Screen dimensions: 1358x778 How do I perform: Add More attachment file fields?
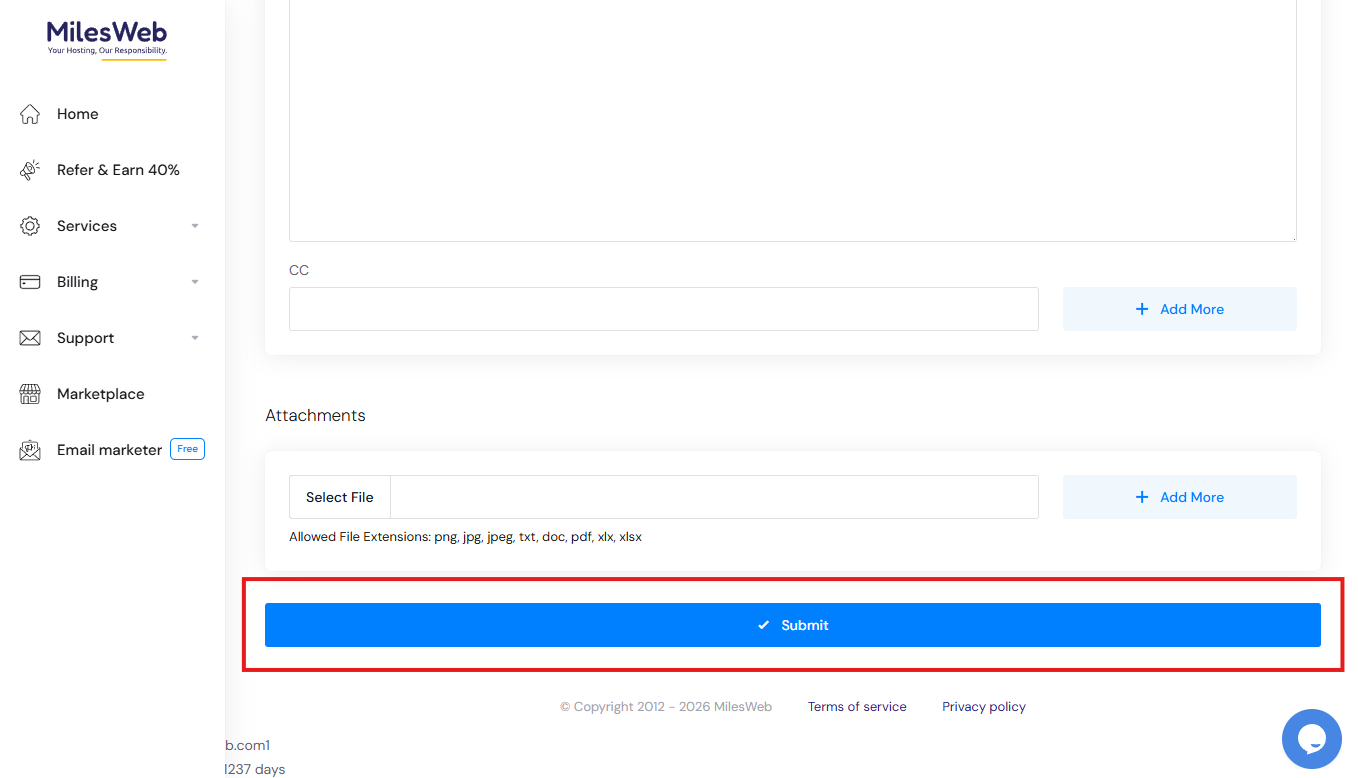point(1179,497)
